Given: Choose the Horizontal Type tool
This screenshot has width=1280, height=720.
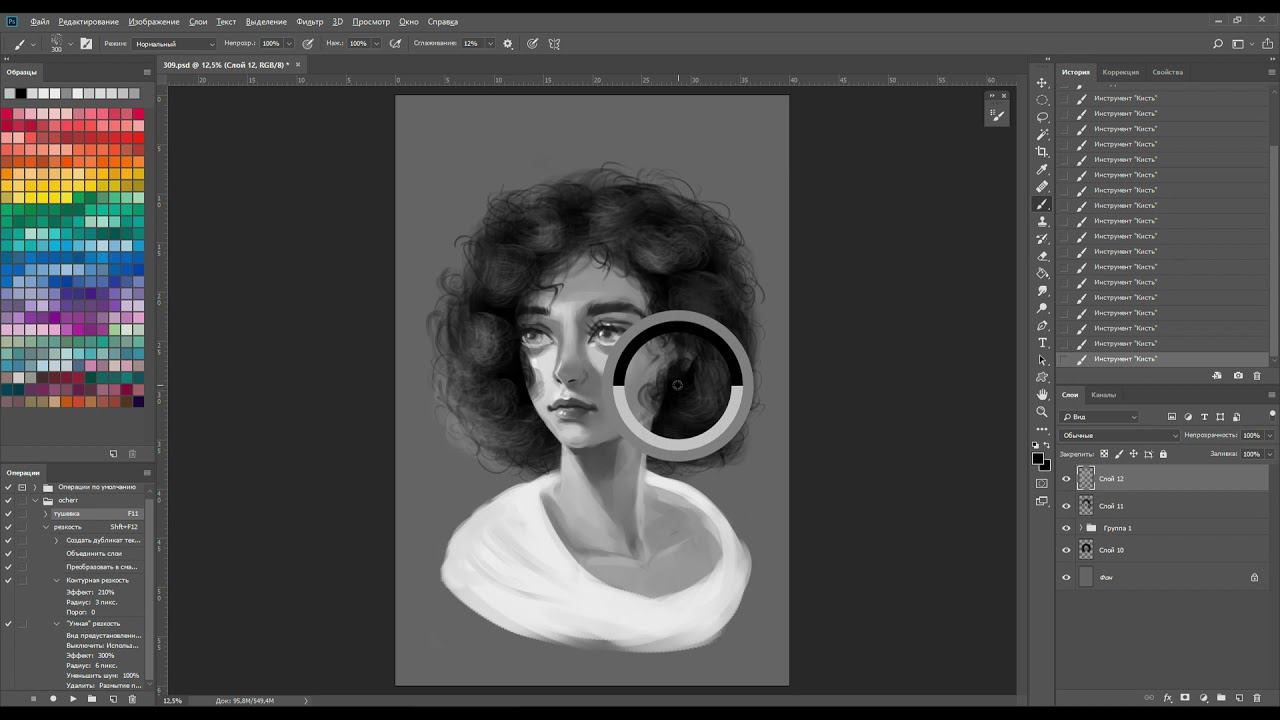Looking at the screenshot, I should pos(1042,343).
